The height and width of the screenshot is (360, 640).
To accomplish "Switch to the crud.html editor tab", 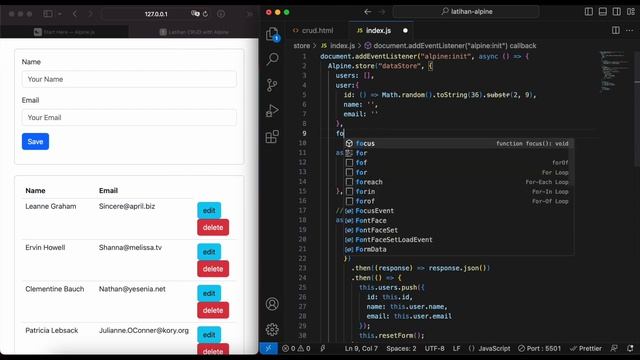I will [313, 30].
